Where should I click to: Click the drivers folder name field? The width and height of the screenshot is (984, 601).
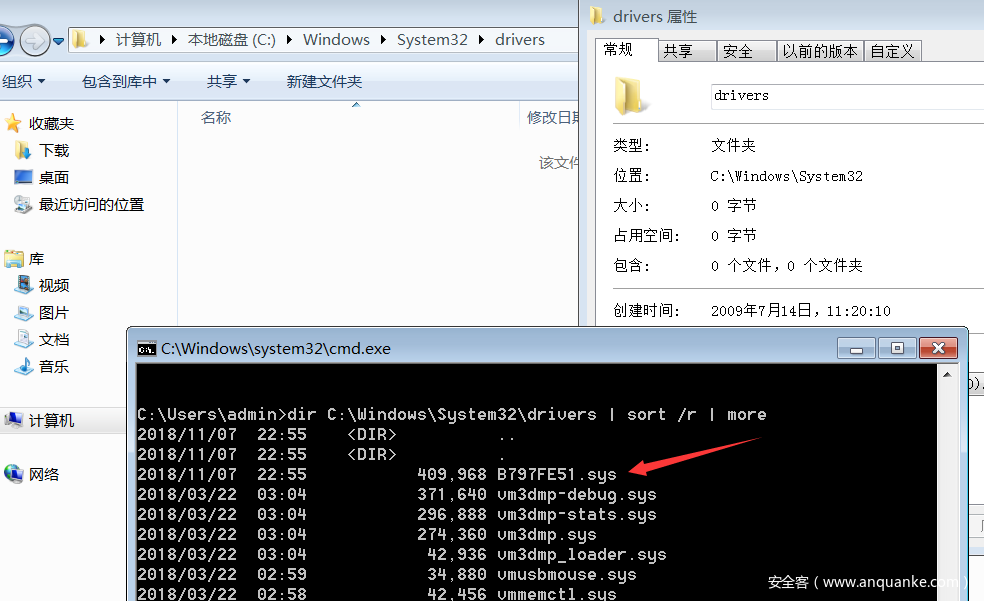[x=845, y=96]
